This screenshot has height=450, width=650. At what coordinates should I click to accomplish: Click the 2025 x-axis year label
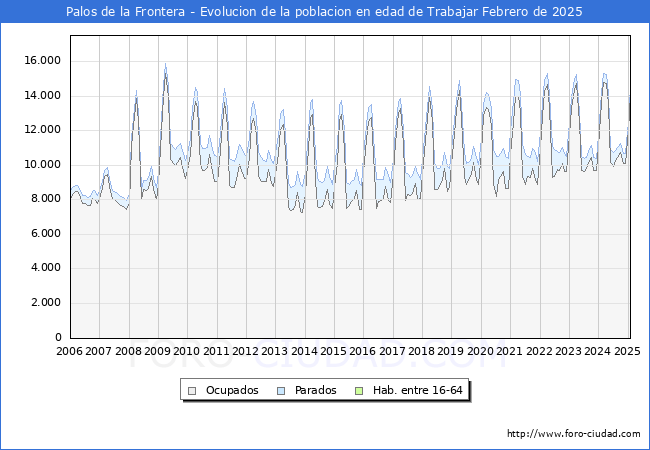(627, 351)
